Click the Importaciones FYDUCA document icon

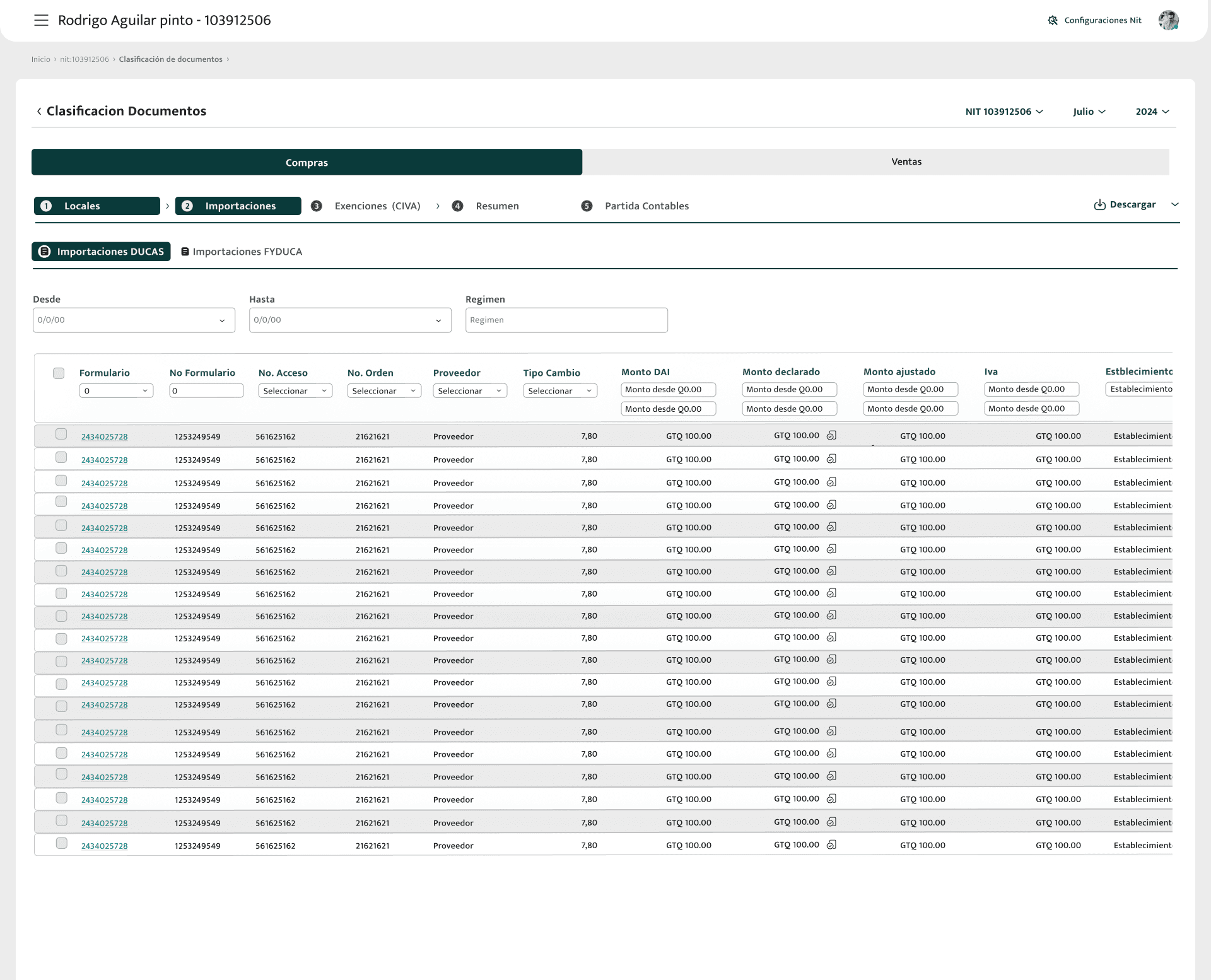point(185,252)
